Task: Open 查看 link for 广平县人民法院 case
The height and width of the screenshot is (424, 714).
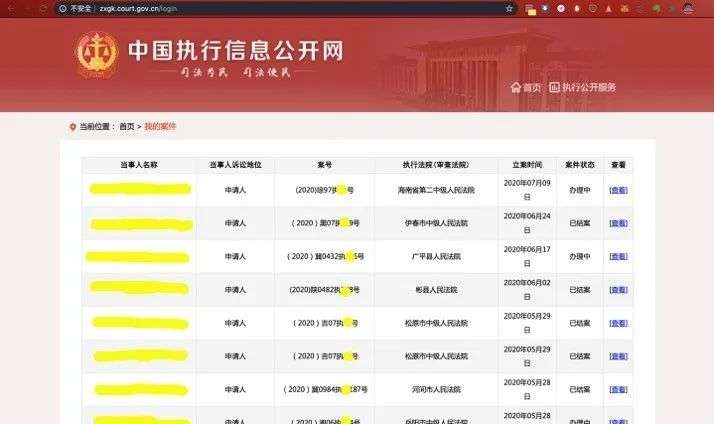Action: pos(618,256)
